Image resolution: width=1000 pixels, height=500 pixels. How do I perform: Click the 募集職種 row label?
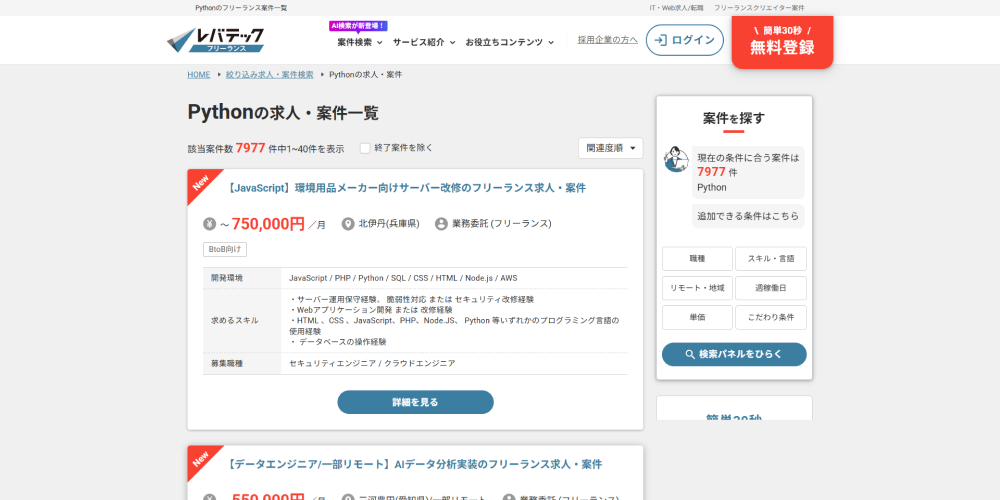[226, 364]
